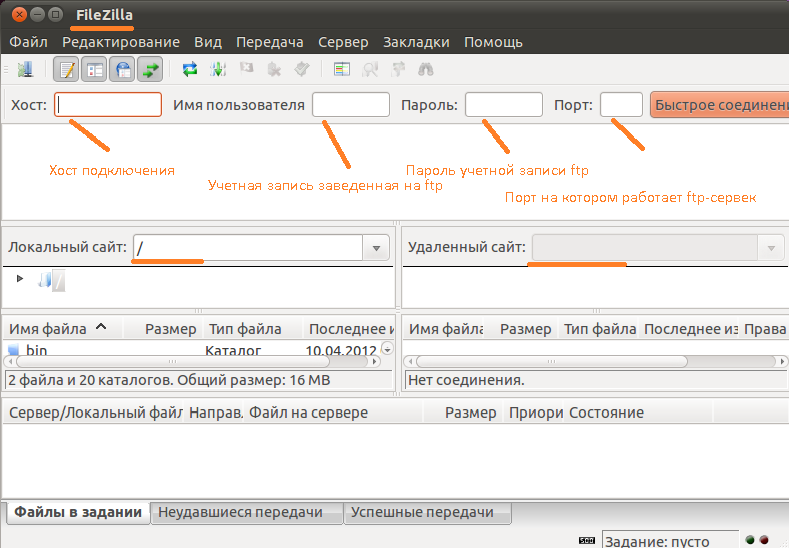Open the Файл menu
This screenshot has width=790, height=548.
(28, 42)
